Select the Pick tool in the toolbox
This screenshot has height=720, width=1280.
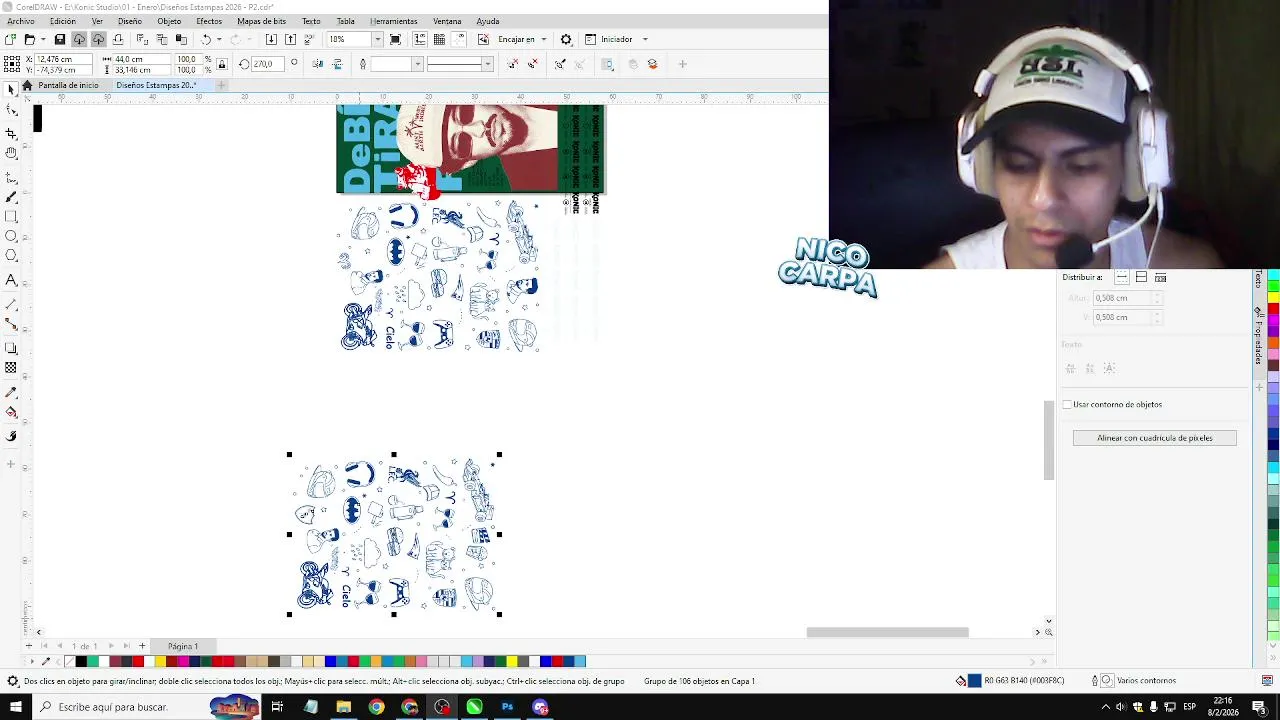coord(11,89)
